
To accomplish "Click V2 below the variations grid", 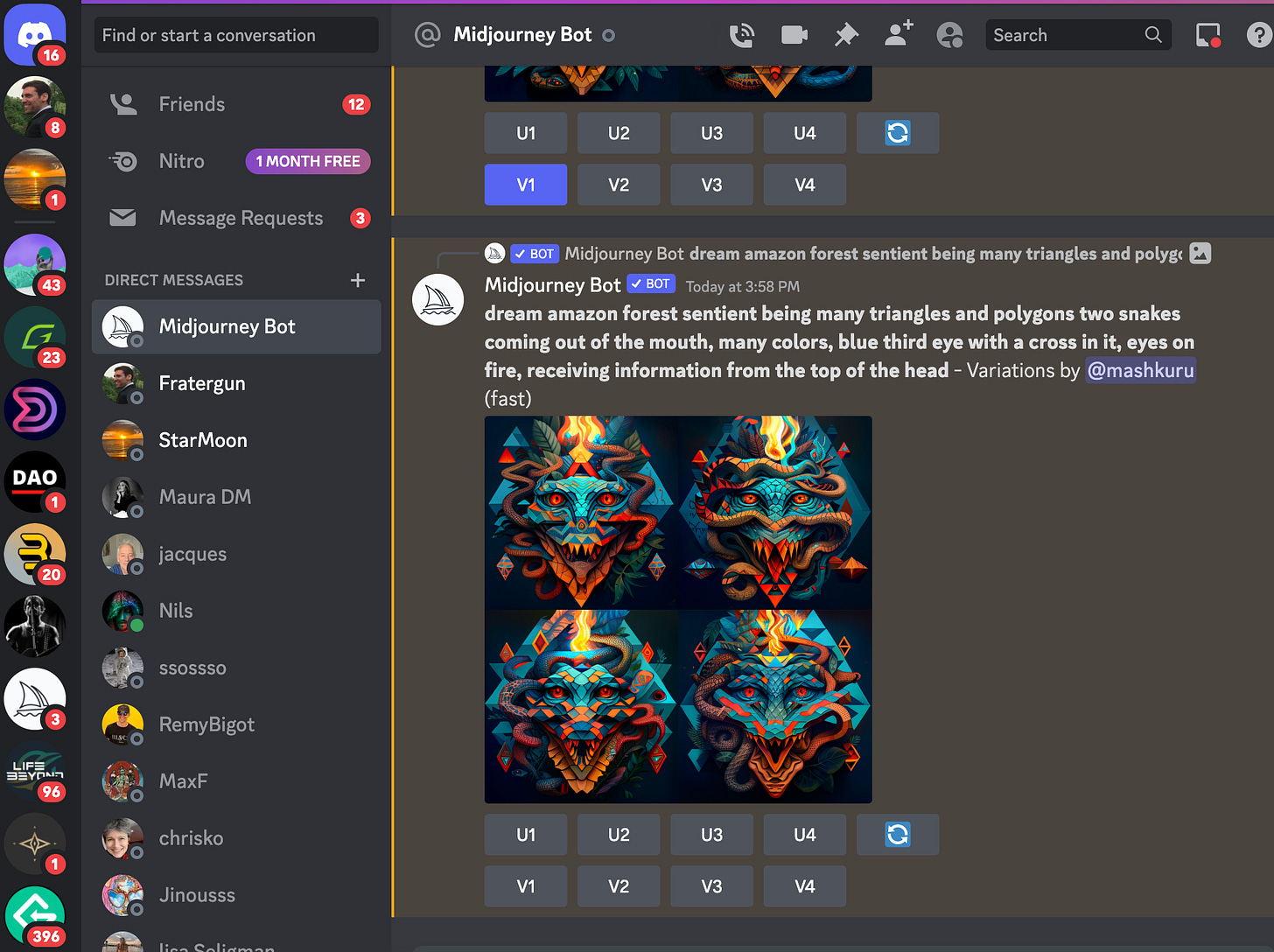I will point(619,886).
